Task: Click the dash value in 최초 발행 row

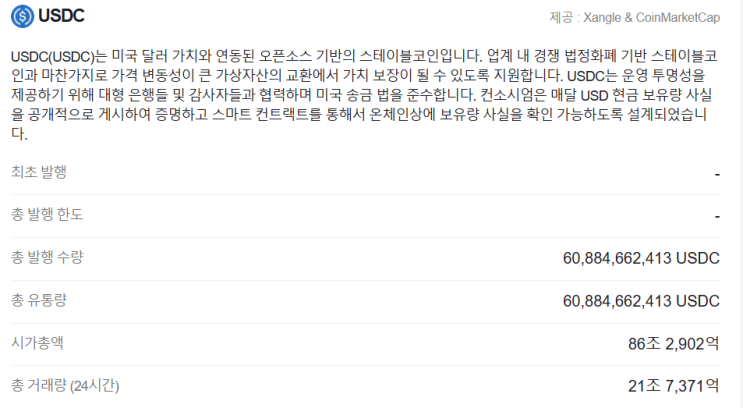Action: [717, 175]
